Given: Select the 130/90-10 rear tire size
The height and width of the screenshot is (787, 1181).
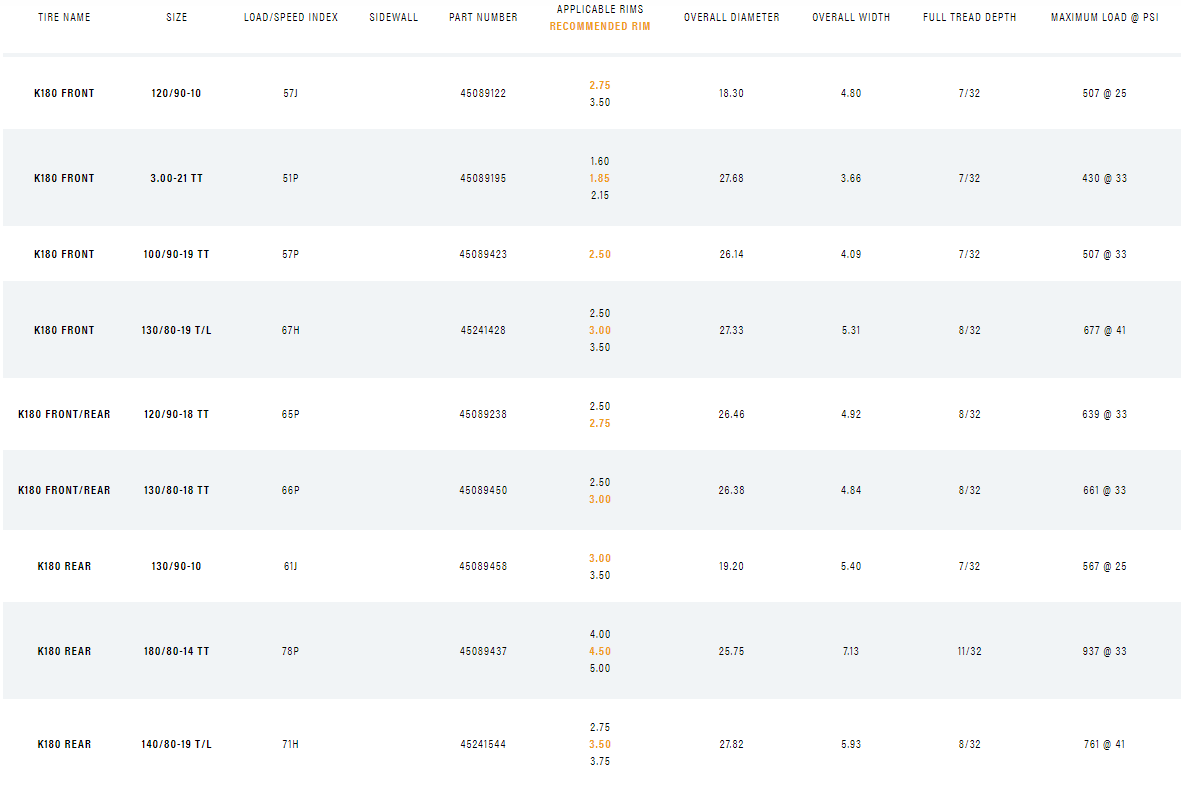Looking at the screenshot, I should pos(177,567).
